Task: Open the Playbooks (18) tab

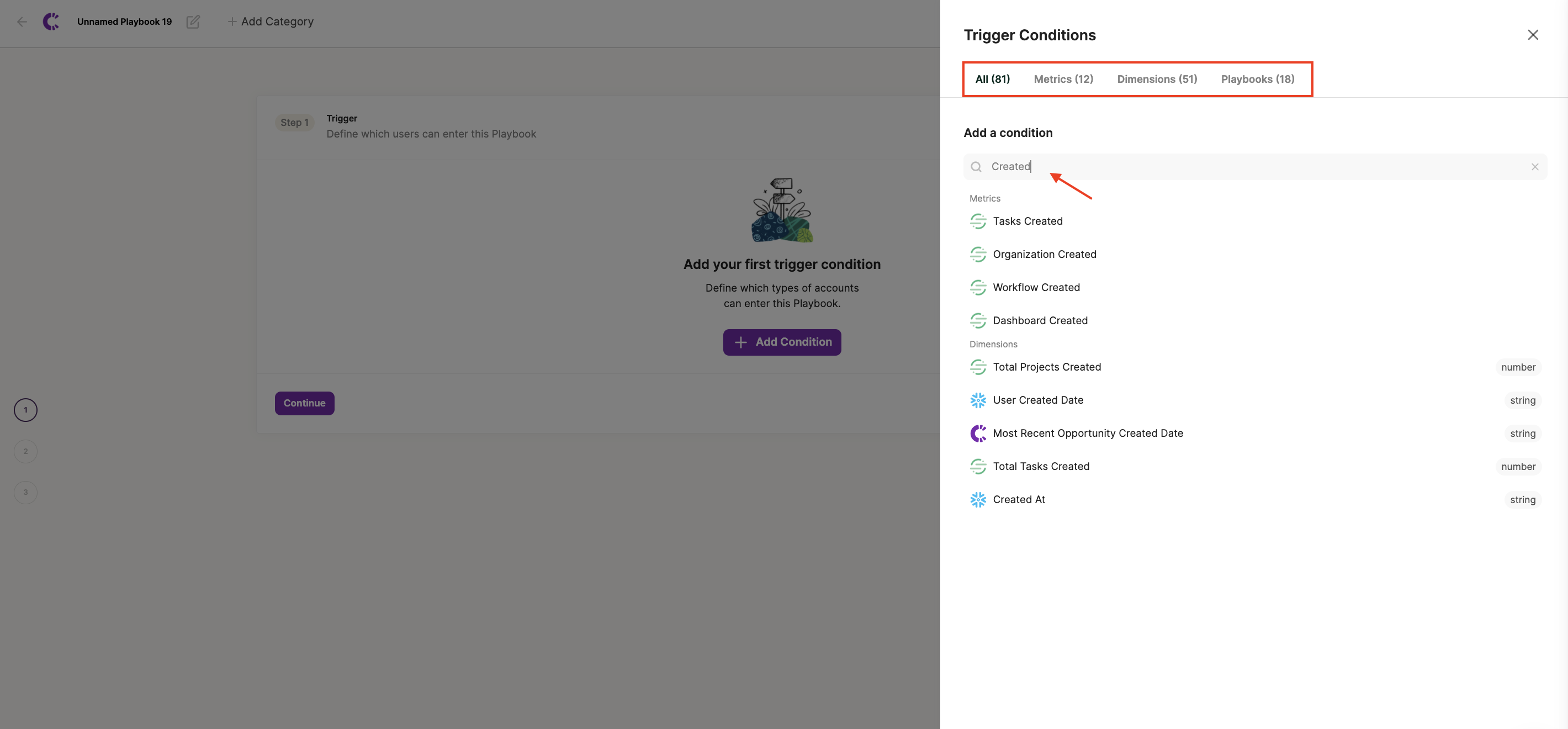Action: [1257, 79]
